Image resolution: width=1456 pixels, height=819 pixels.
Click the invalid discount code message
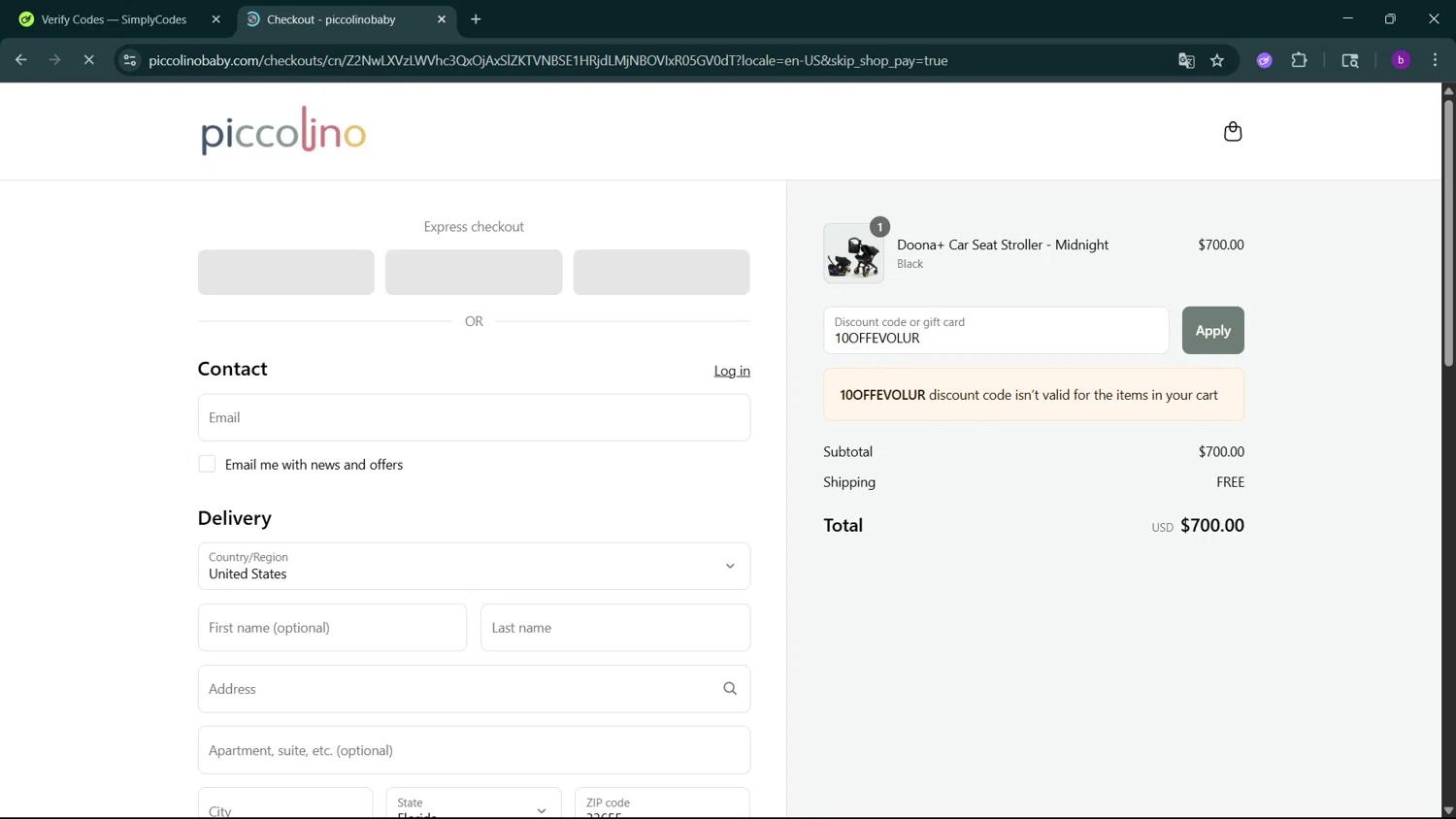(x=1034, y=395)
